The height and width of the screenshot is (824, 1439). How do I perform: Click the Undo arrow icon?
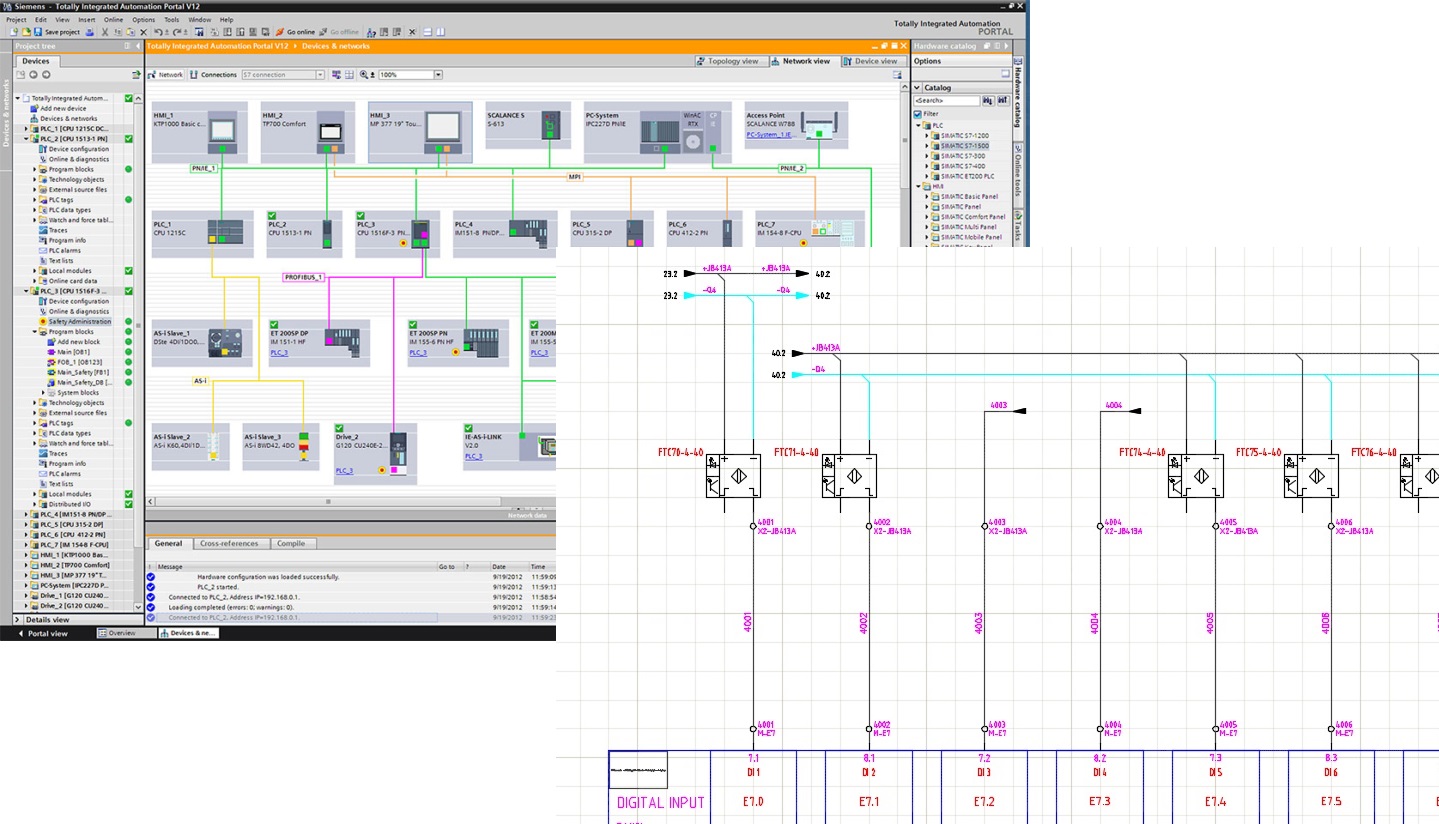point(157,32)
